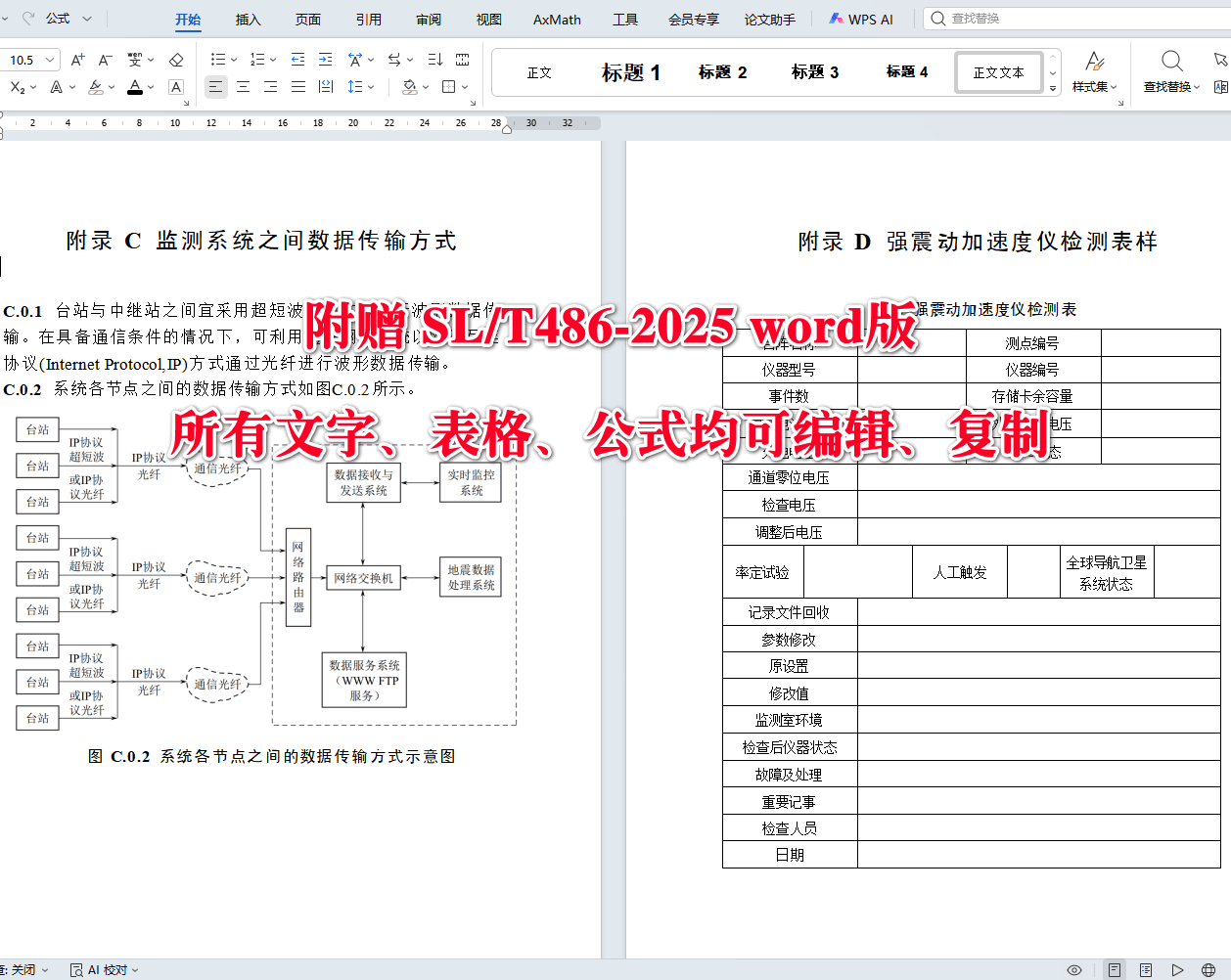The image size is (1231, 980).
Task: Open font settings dialog launcher
Action: tap(186, 103)
